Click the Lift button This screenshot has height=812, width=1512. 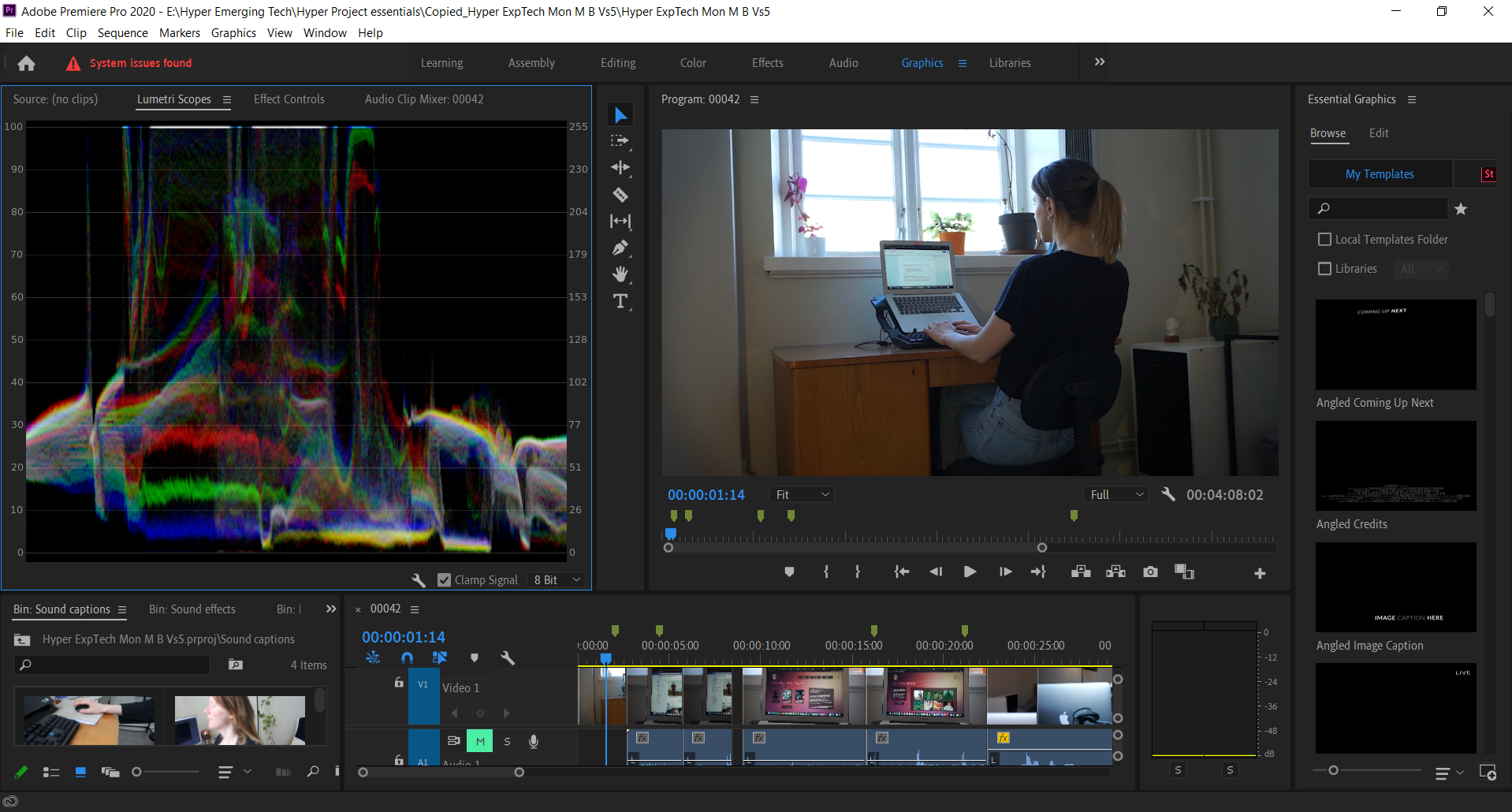pyautogui.click(x=1081, y=572)
